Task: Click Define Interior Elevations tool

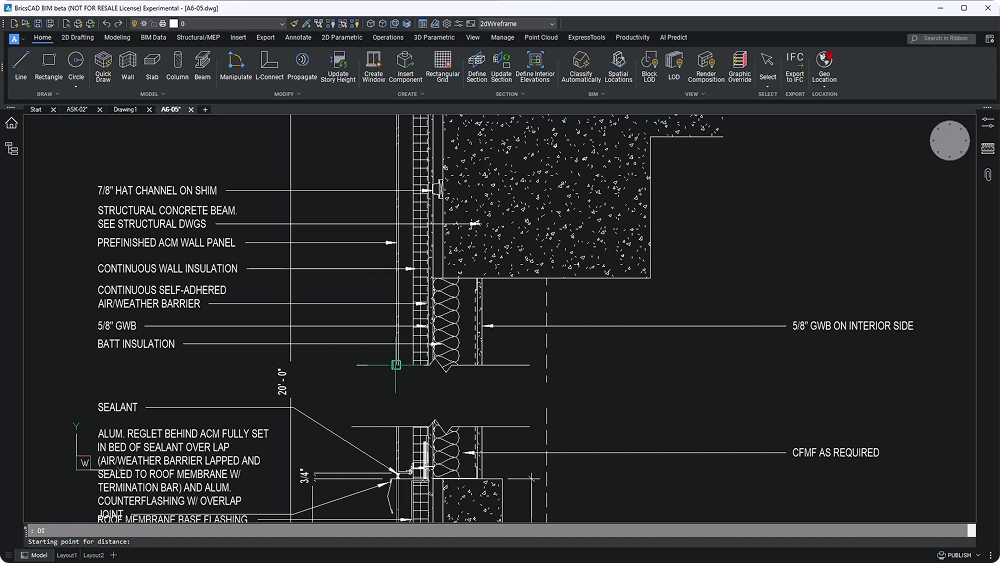Action: [535, 67]
